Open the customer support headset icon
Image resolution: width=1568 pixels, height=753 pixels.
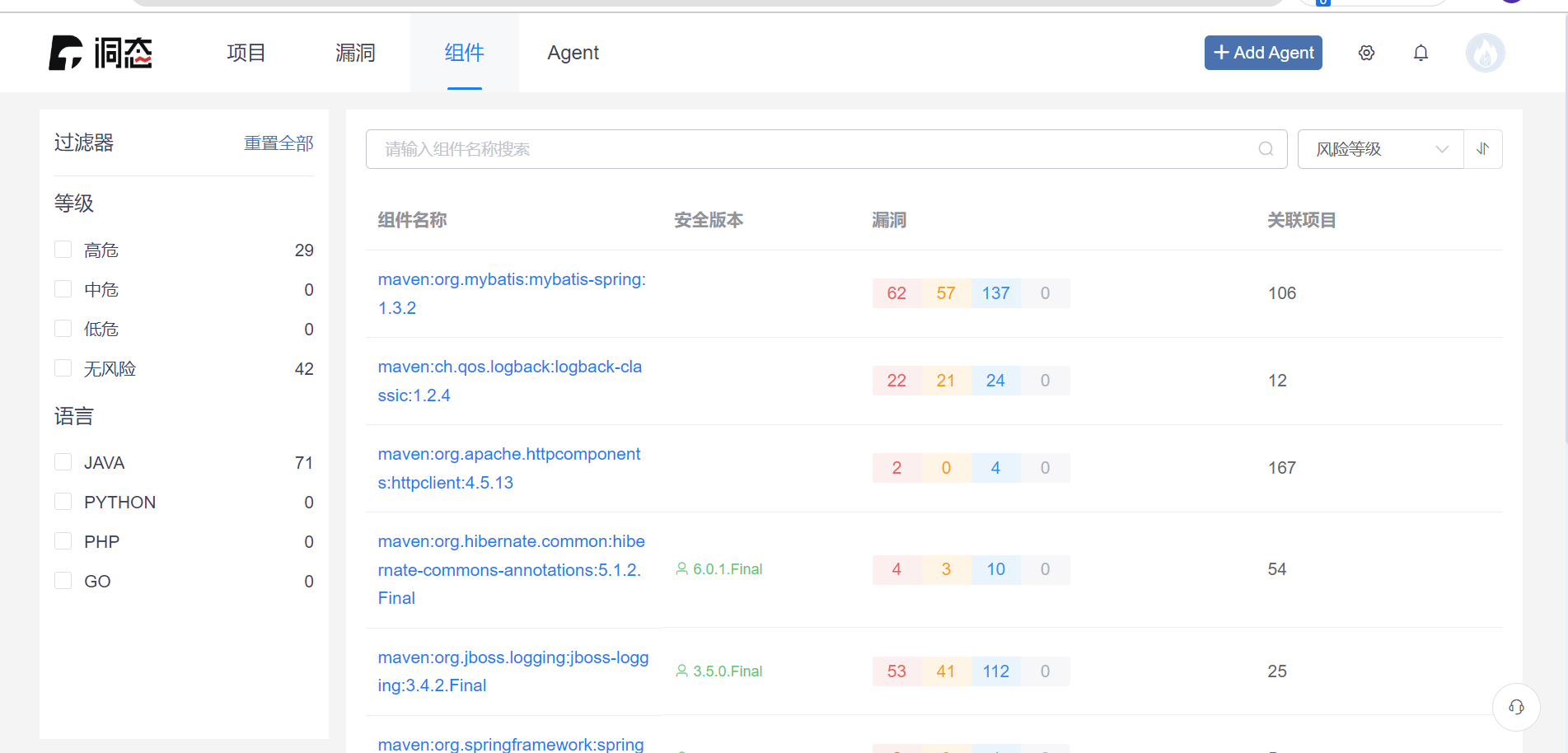[1516, 707]
